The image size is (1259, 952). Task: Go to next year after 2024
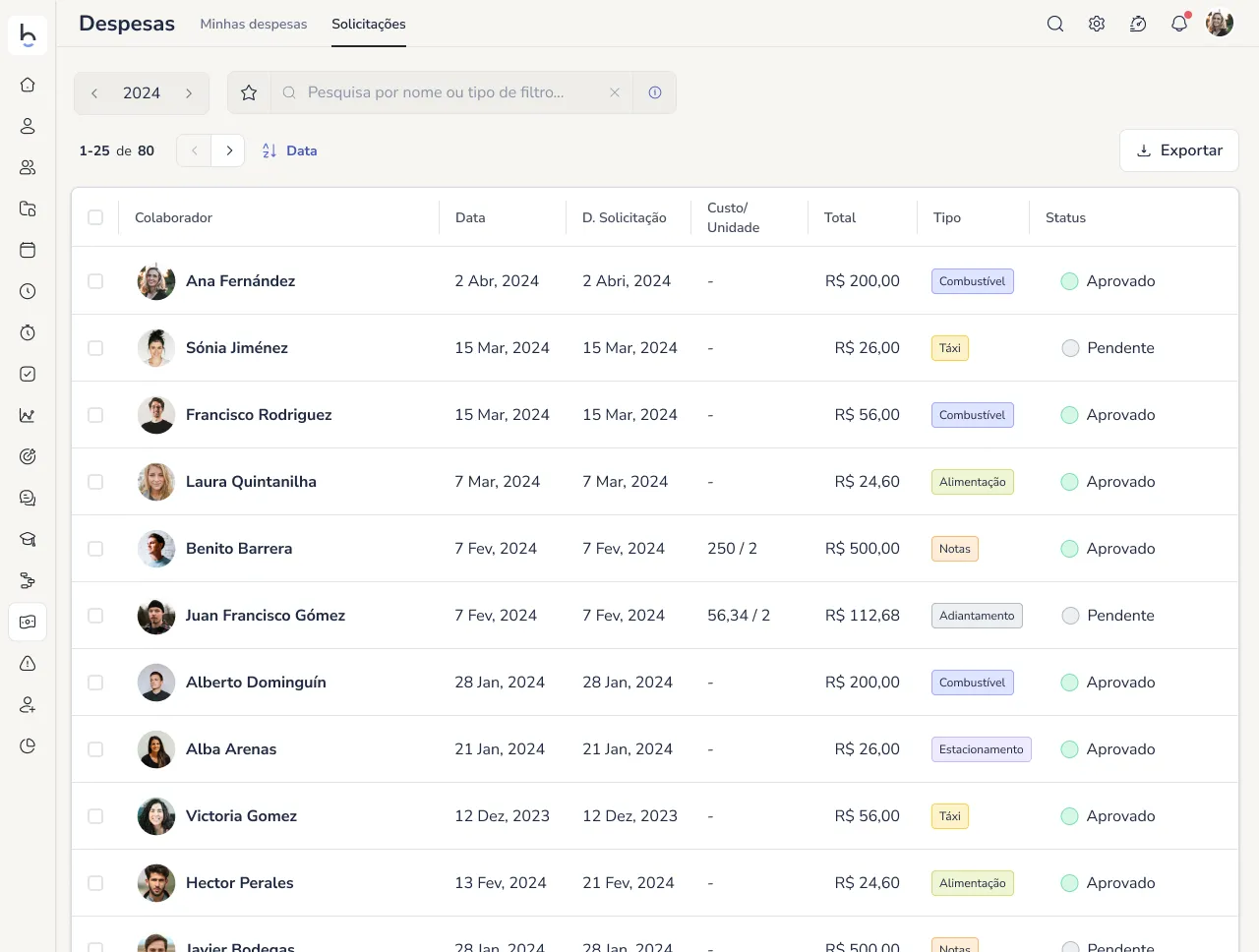tap(189, 93)
